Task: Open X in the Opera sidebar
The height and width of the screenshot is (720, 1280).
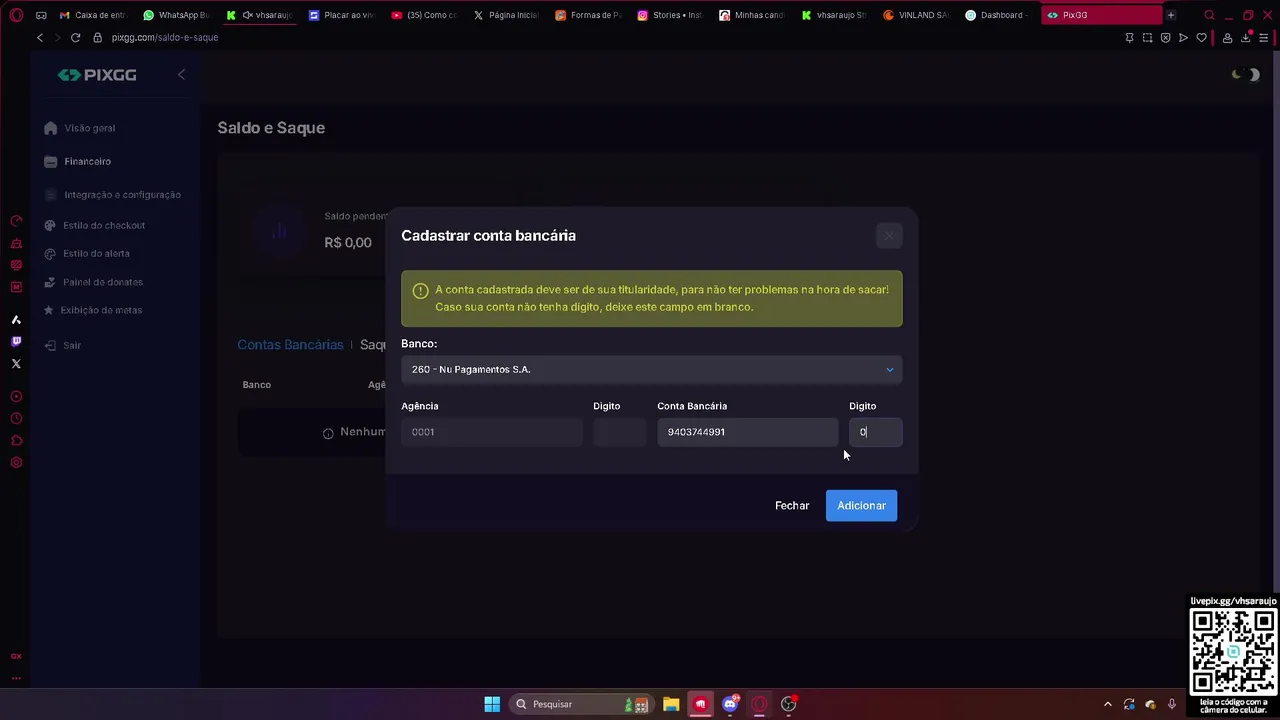Action: (16, 364)
